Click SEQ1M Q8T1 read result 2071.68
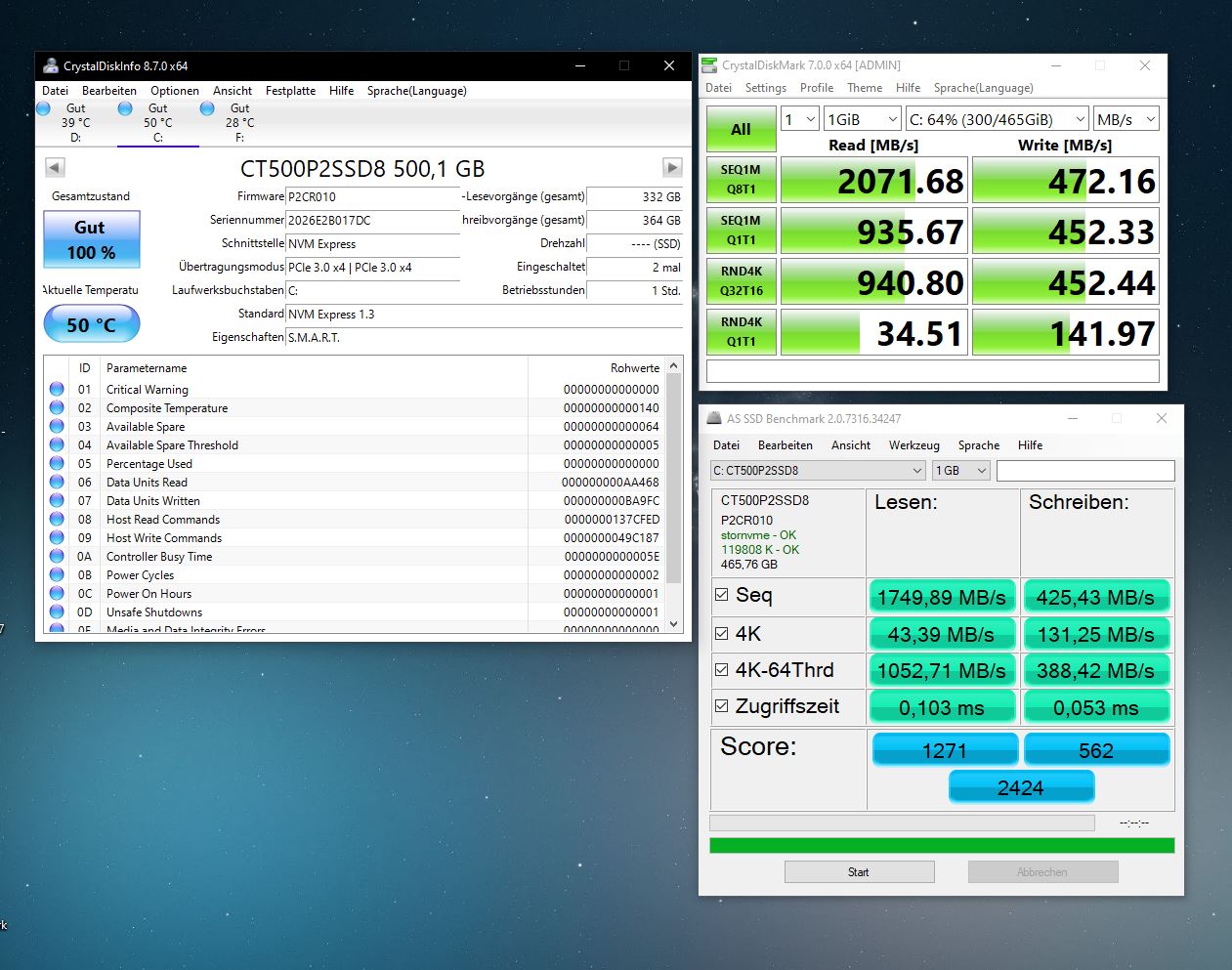 (874, 181)
